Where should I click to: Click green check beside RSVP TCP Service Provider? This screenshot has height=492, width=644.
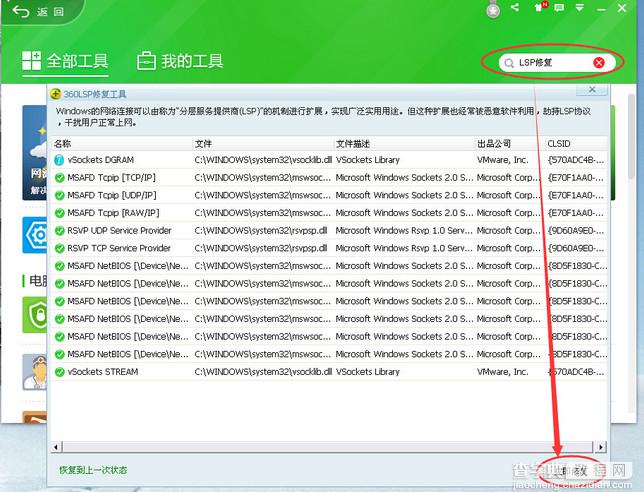point(60,248)
